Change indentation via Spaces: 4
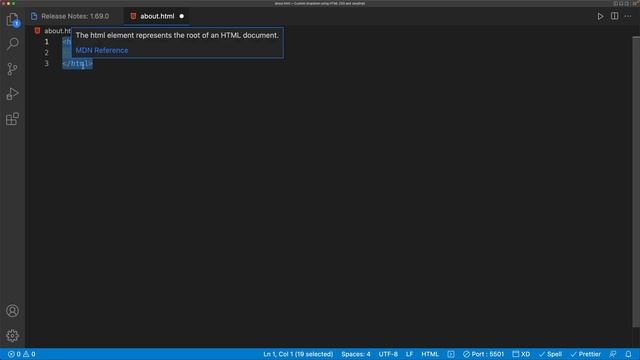640x360 pixels. [x=356, y=354]
